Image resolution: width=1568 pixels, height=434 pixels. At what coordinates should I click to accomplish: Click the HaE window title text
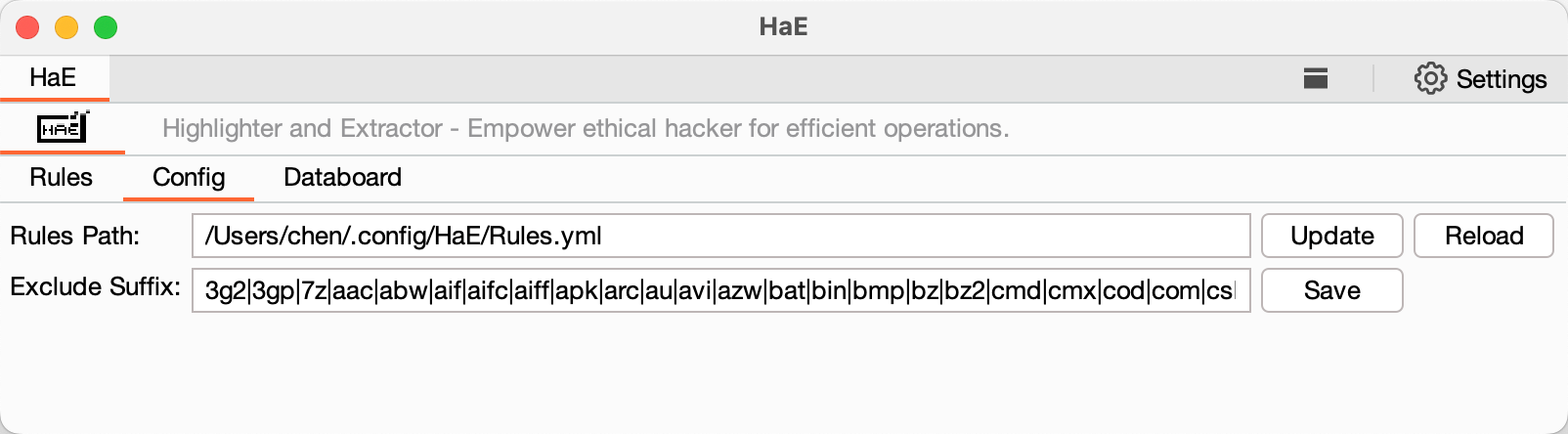coord(784,26)
